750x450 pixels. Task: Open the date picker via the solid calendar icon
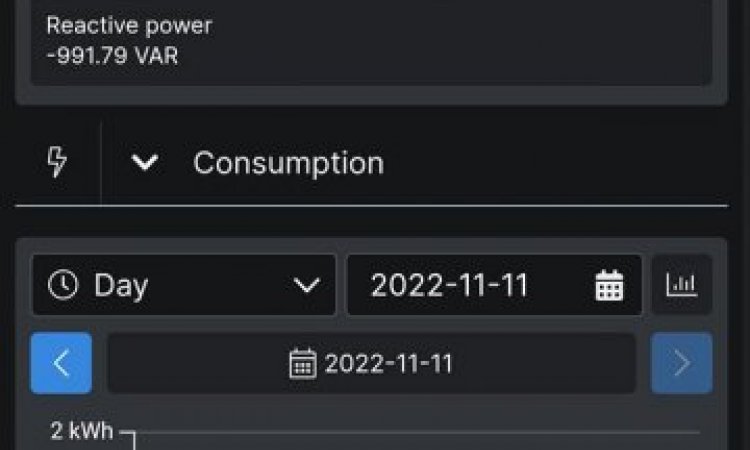coord(609,285)
